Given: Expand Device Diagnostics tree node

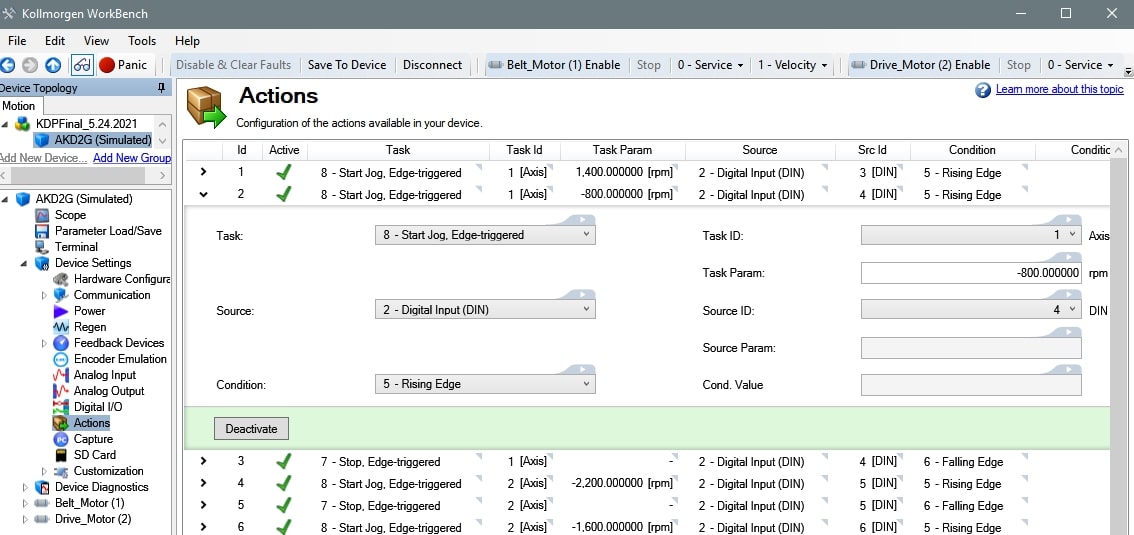Looking at the screenshot, I should [25, 487].
